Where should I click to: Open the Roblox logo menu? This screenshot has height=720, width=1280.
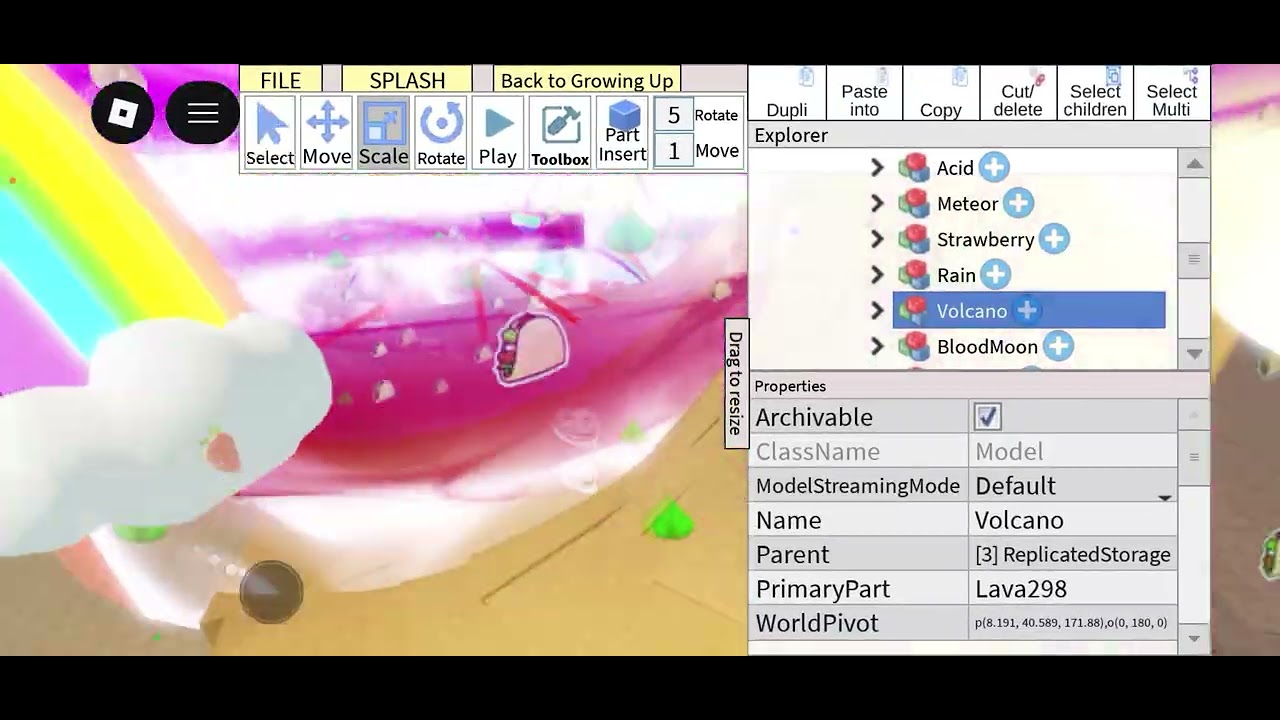tap(123, 114)
